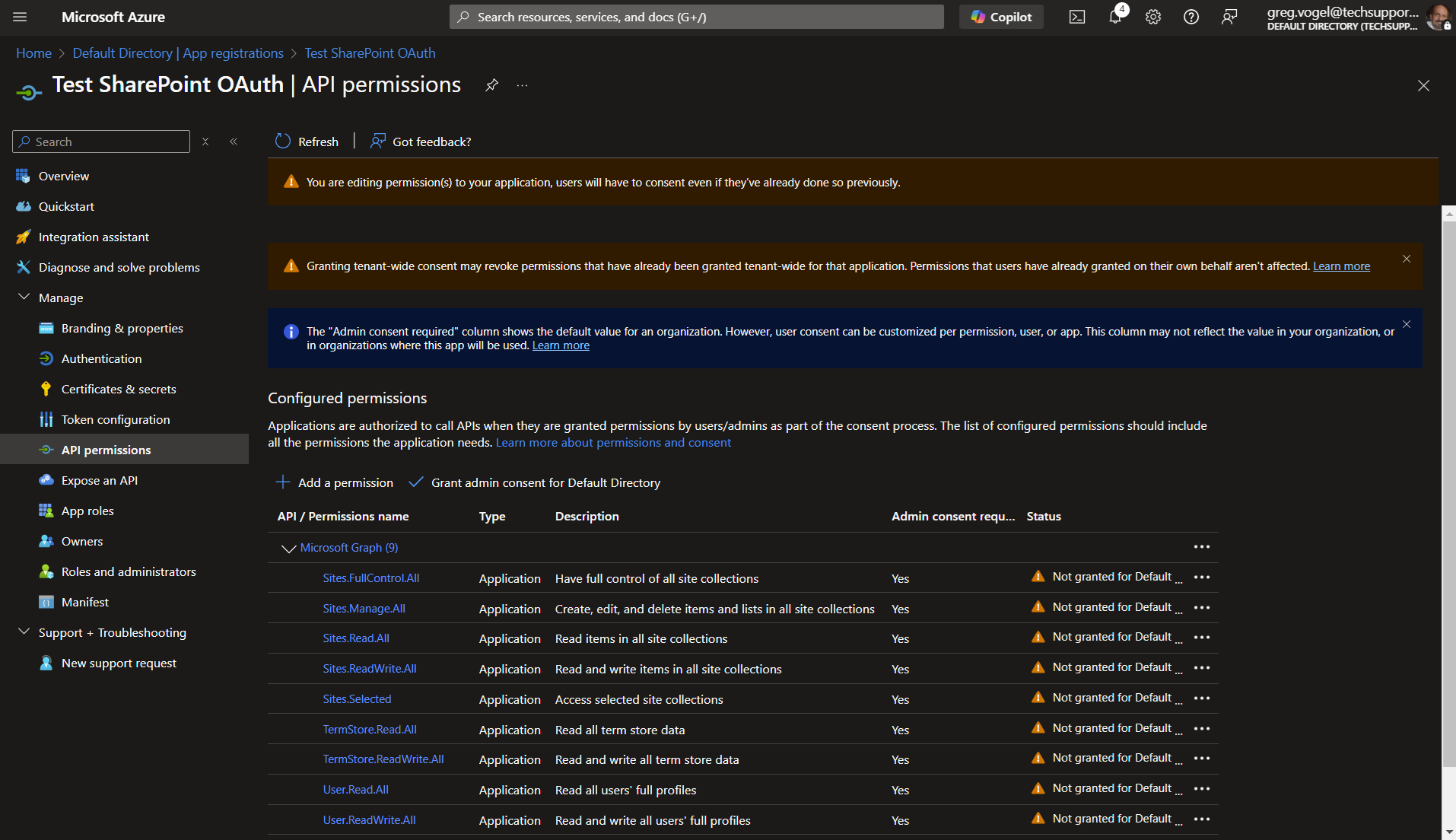Open the Cloud Shell terminal icon
This screenshot has height=840, width=1456.
(x=1076, y=17)
